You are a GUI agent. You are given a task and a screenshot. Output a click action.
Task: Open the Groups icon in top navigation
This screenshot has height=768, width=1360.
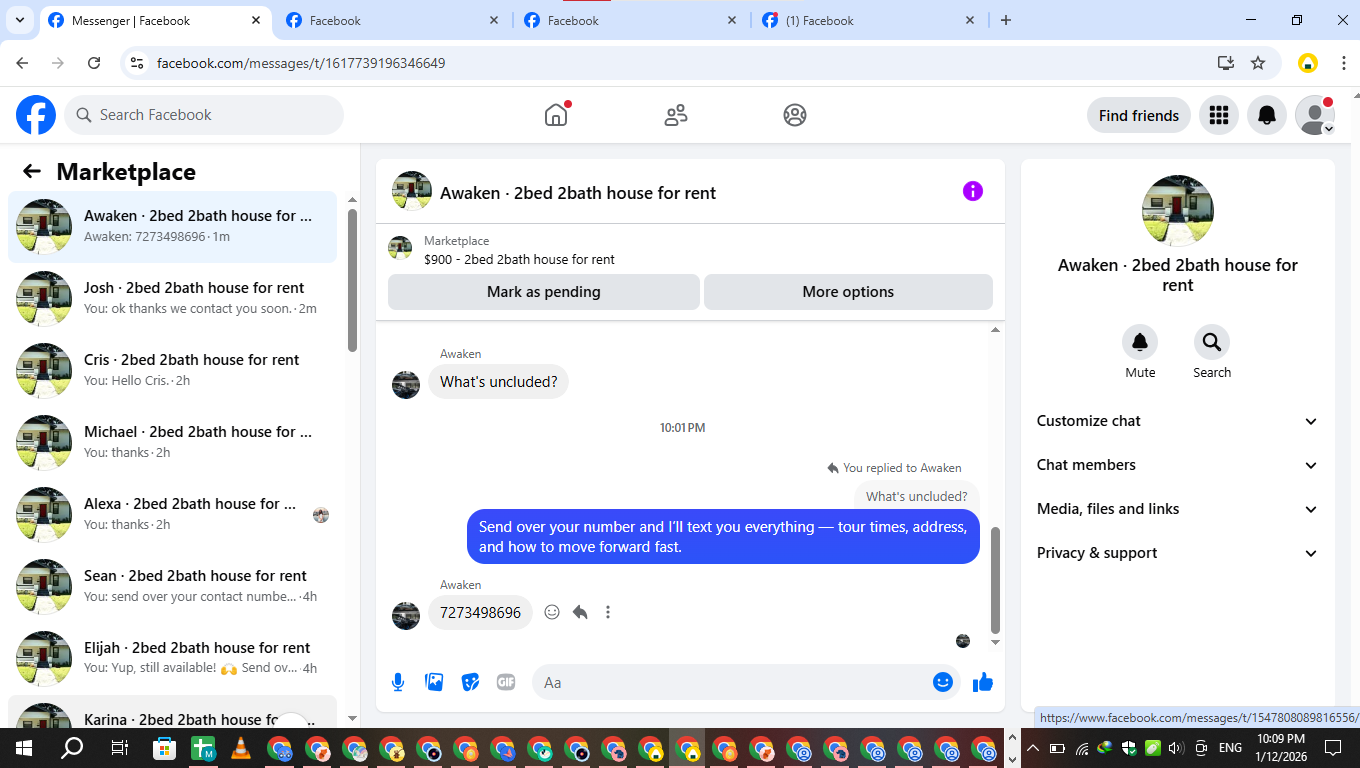click(795, 115)
